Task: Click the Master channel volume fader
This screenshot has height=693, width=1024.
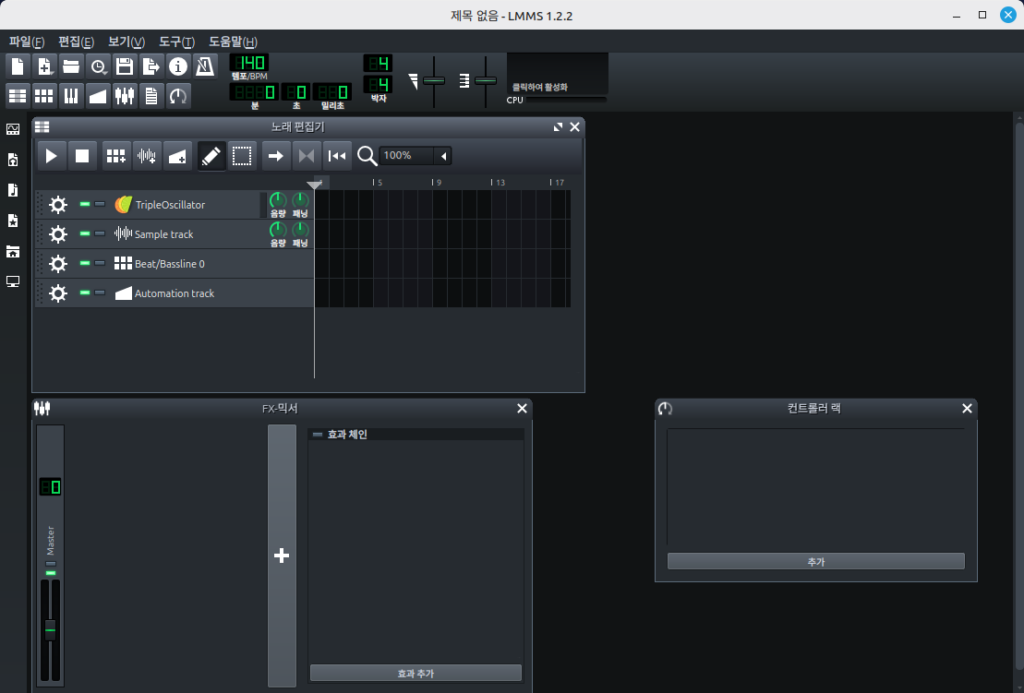Action: pos(50,629)
